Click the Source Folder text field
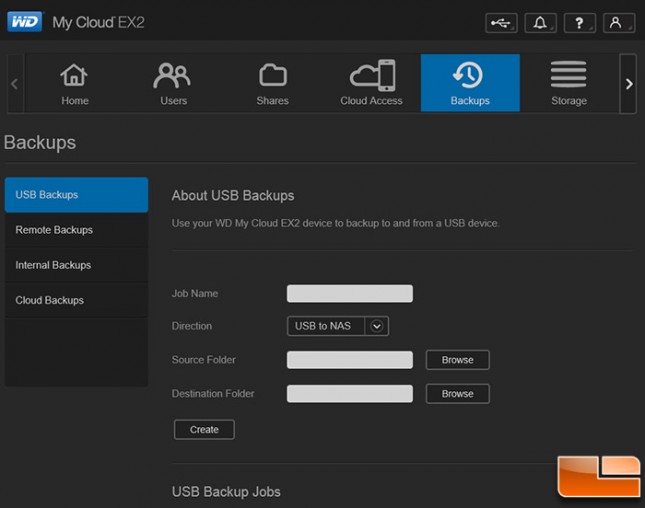645x508 pixels. click(350, 360)
